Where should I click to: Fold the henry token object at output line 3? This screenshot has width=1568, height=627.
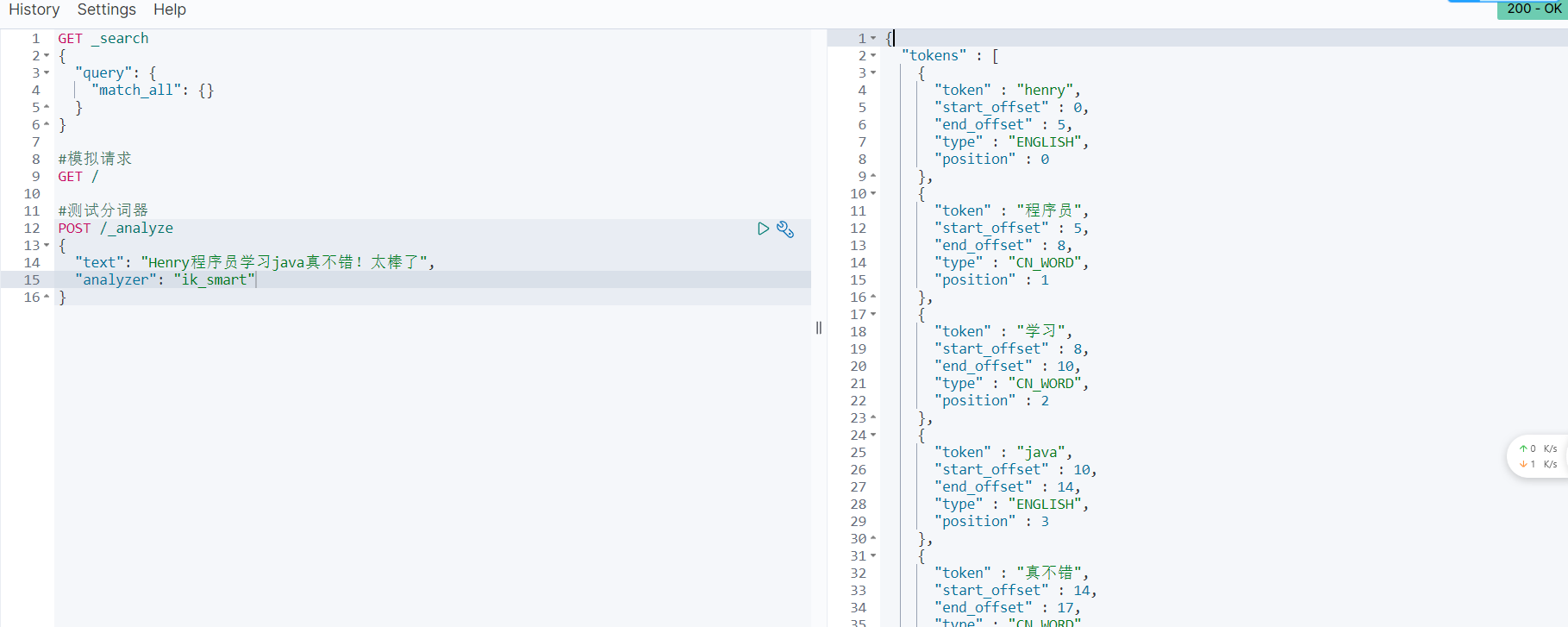pos(873,73)
